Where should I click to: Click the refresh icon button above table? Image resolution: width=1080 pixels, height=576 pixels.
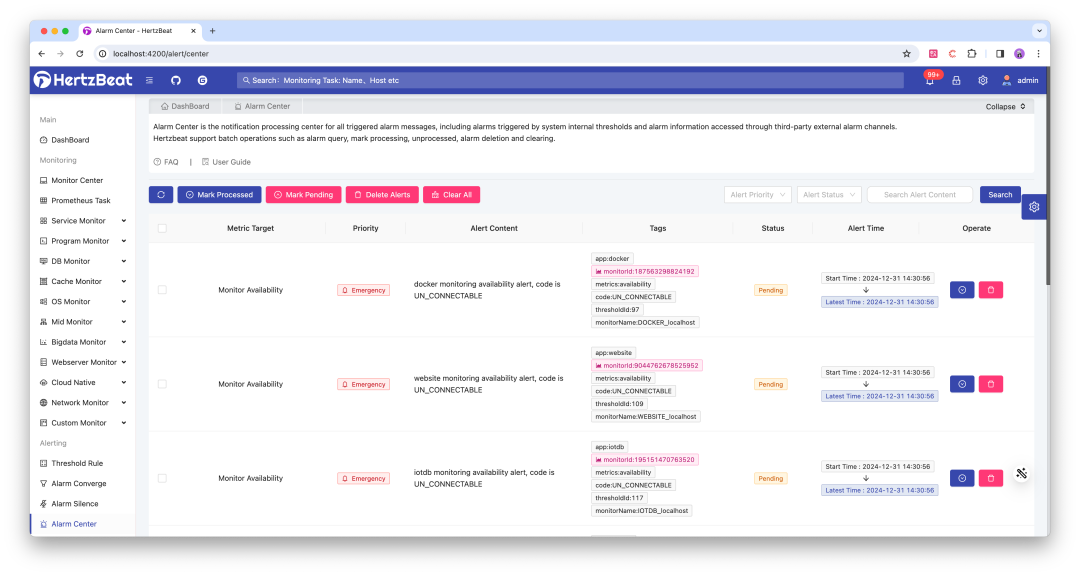point(160,195)
